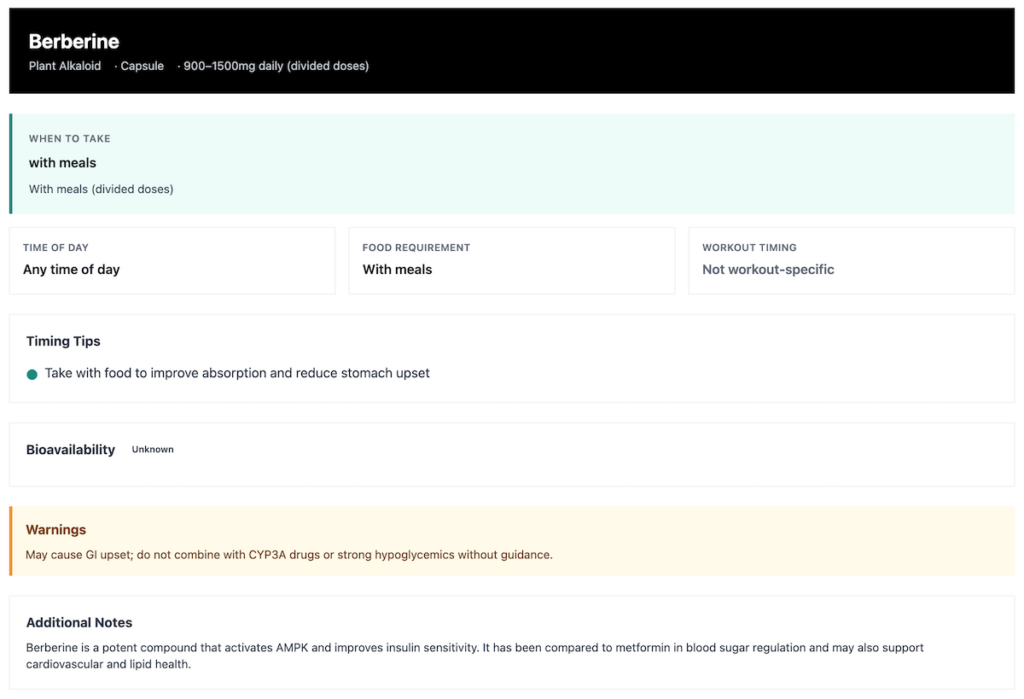1024x699 pixels.
Task: Click the teal bullet icon beside the timing tip
Action: pos(33,373)
